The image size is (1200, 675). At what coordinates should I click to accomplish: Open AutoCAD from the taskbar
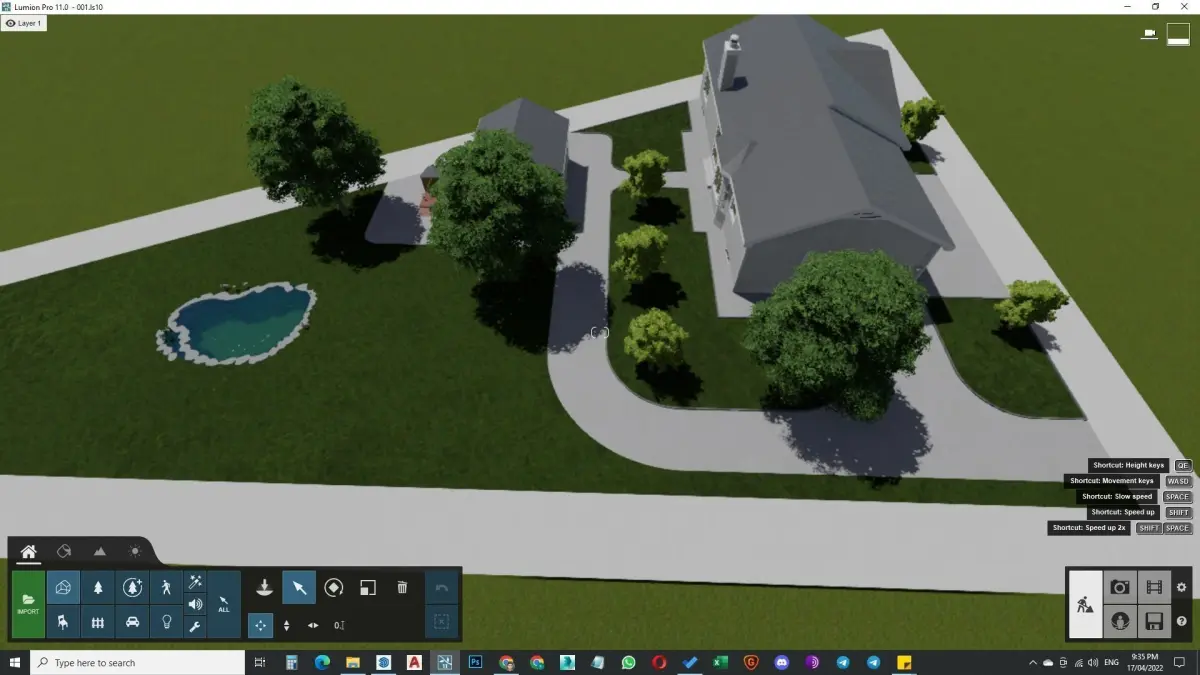coord(414,662)
